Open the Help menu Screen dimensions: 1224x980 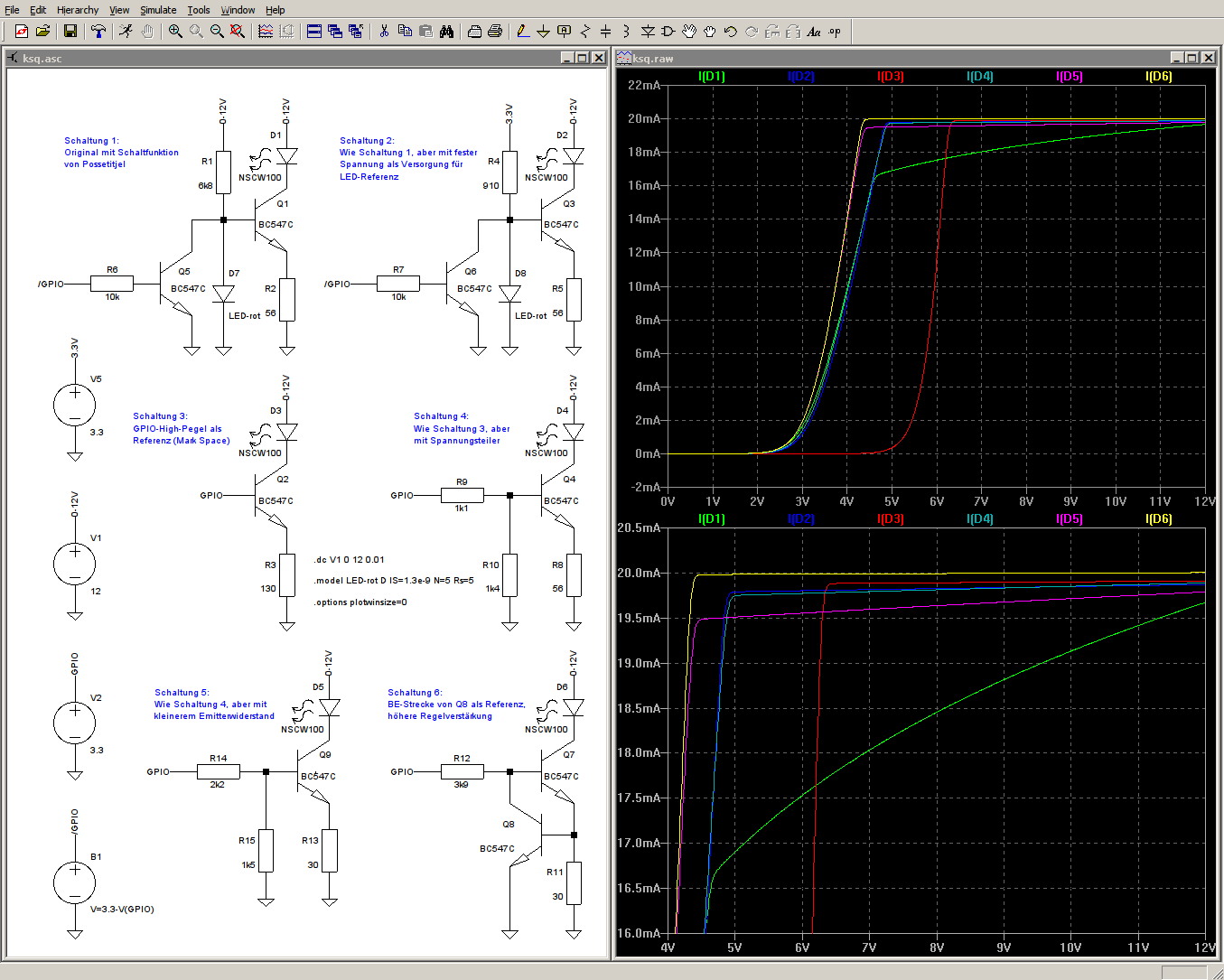click(x=275, y=10)
